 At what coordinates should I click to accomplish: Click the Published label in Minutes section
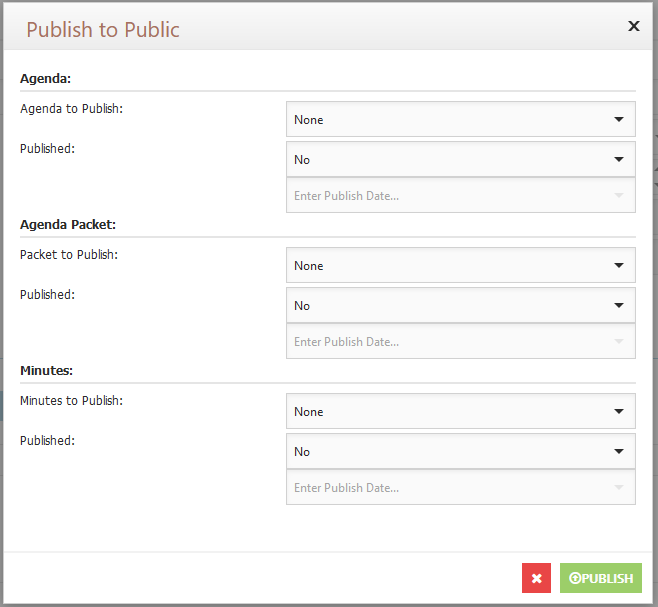(x=48, y=441)
